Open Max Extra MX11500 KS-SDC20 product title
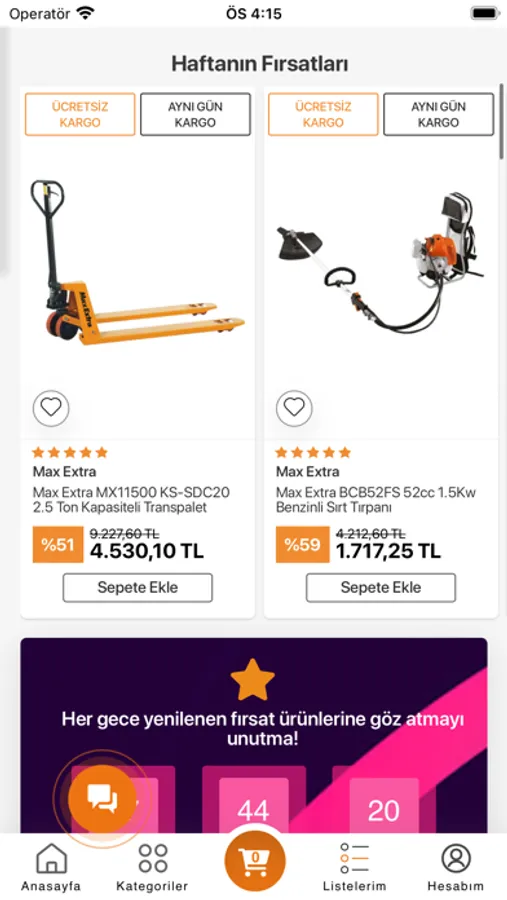 click(131, 500)
